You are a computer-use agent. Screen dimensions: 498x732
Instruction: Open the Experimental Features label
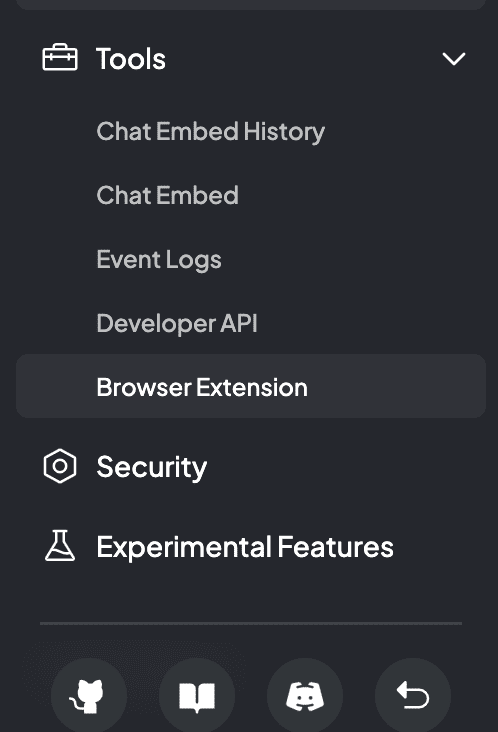(x=245, y=547)
